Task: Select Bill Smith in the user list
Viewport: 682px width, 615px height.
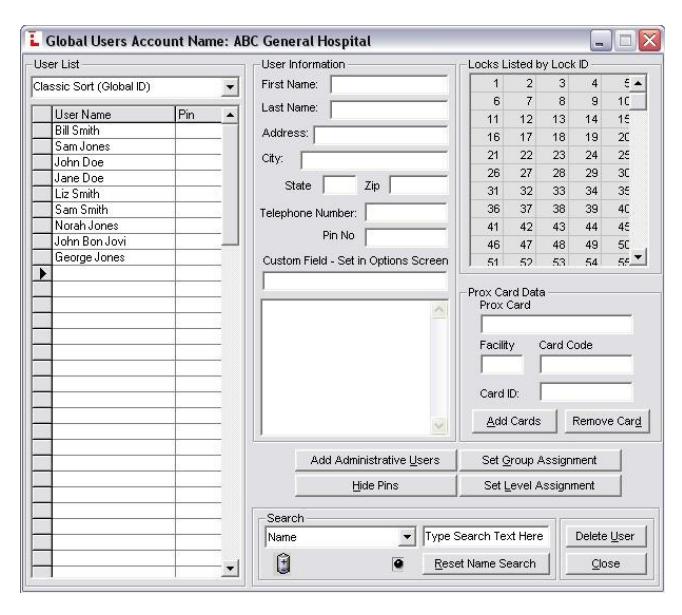Action: pos(114,130)
